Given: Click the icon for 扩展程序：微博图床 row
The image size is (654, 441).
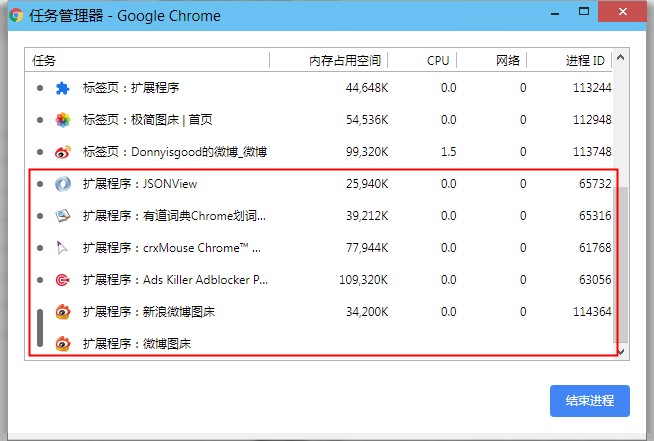Looking at the screenshot, I should point(63,344).
